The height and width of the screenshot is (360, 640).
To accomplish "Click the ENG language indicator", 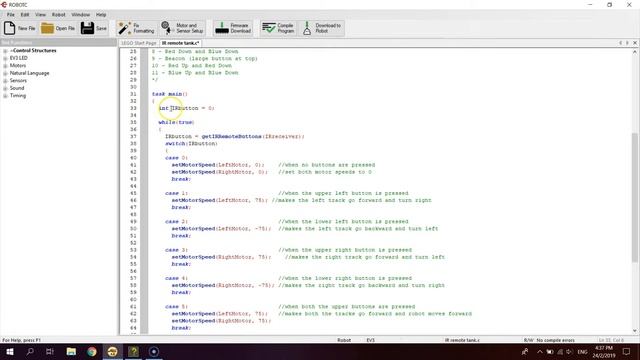I will pos(582,352).
